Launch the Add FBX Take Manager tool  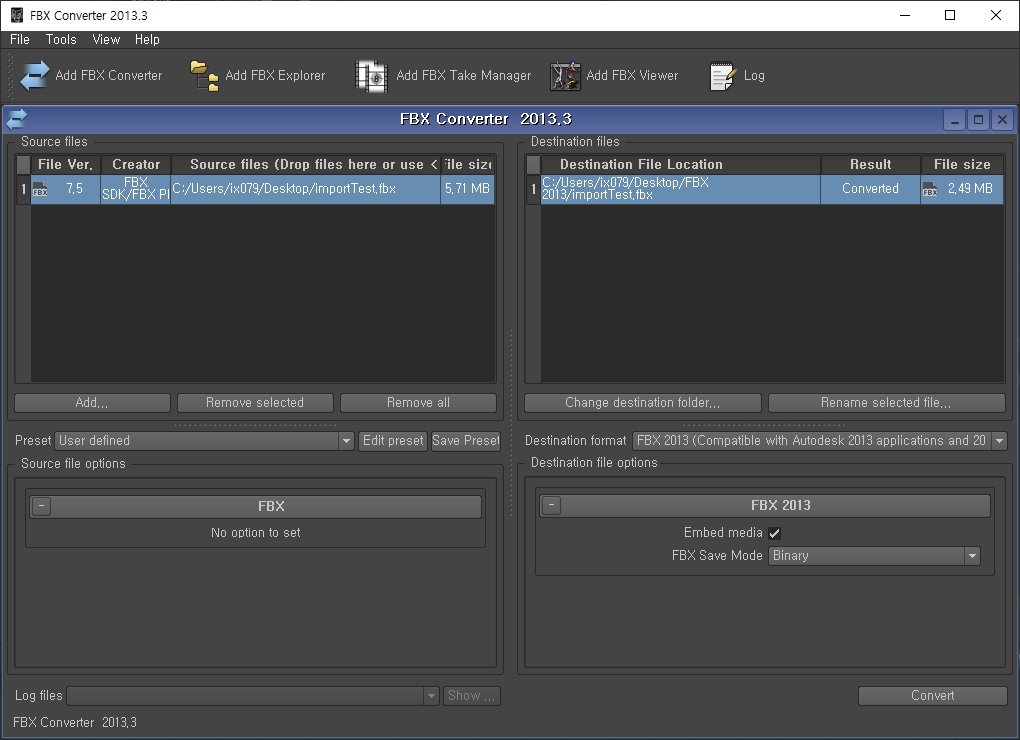tap(372, 76)
